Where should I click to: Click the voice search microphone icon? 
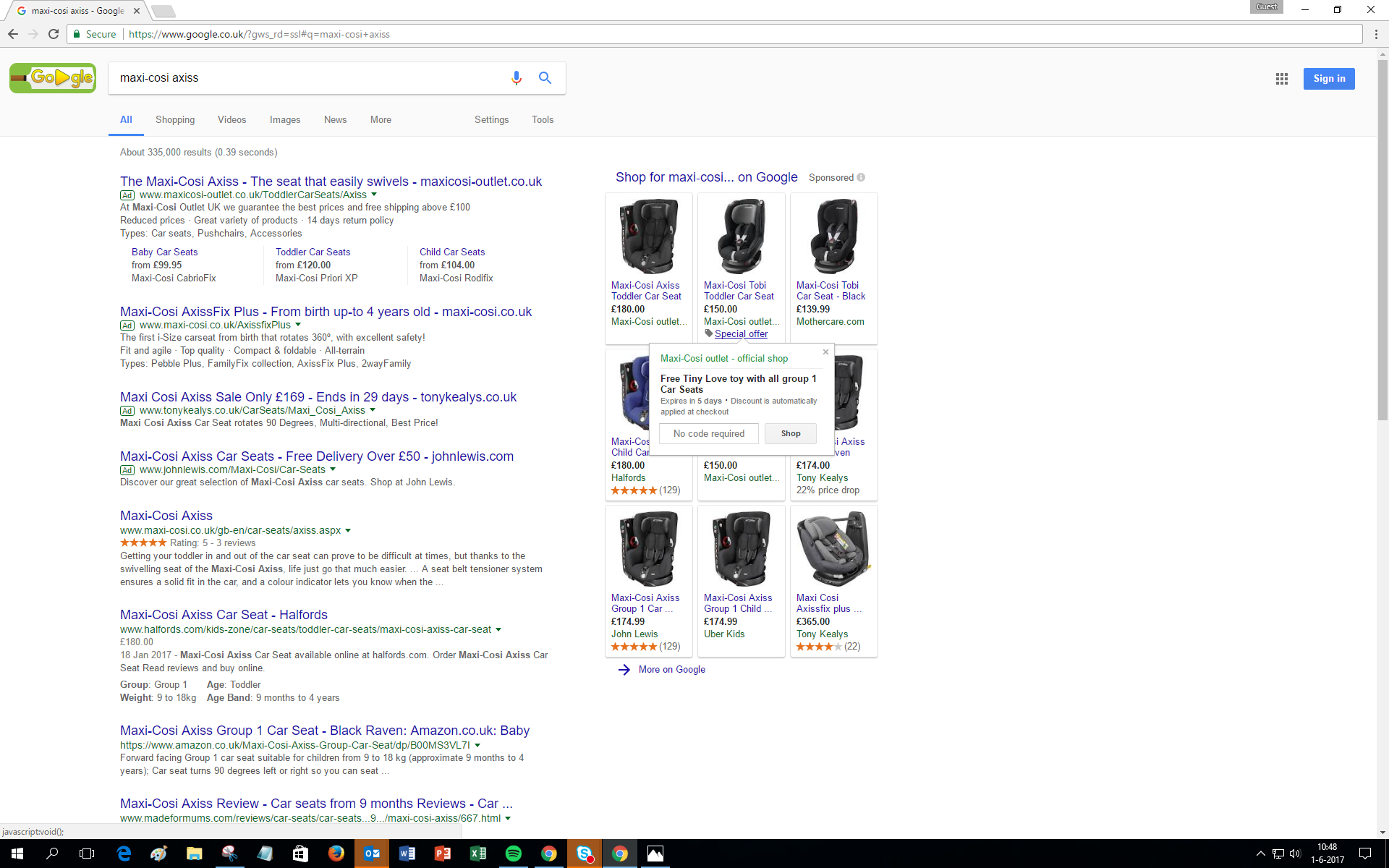[516, 78]
